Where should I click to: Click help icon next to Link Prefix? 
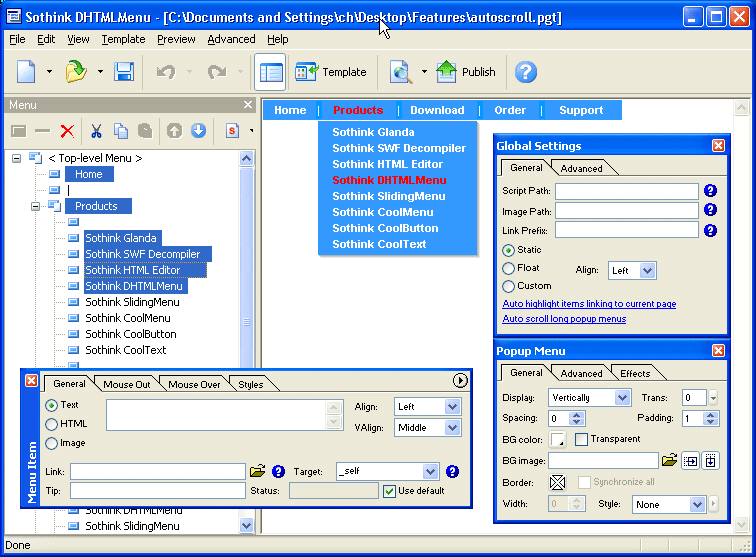click(x=710, y=231)
